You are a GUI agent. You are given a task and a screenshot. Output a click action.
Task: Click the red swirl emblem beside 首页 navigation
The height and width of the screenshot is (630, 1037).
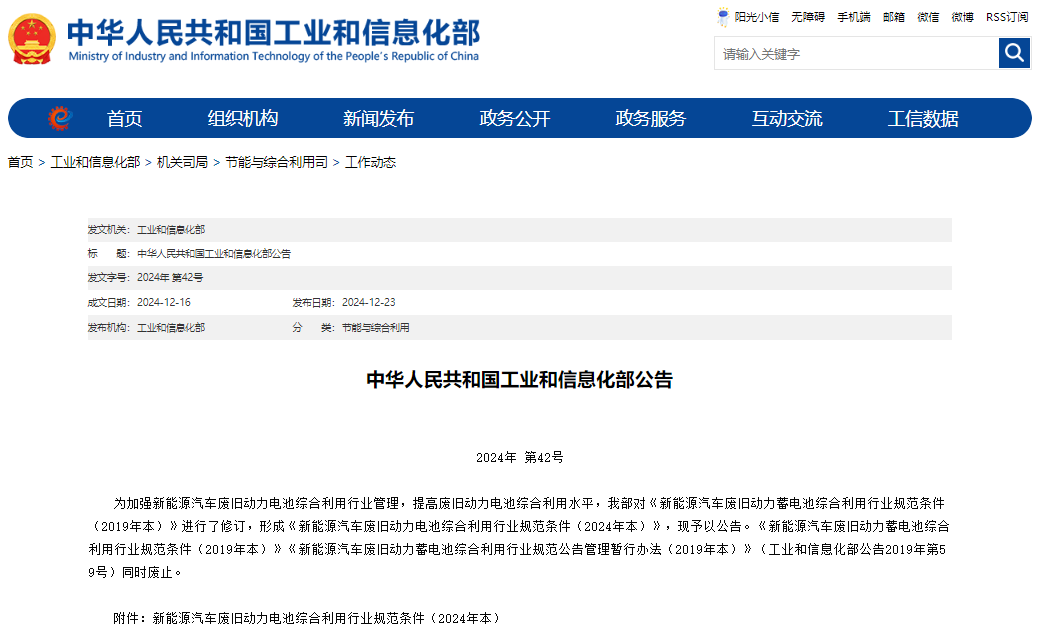click(x=60, y=117)
